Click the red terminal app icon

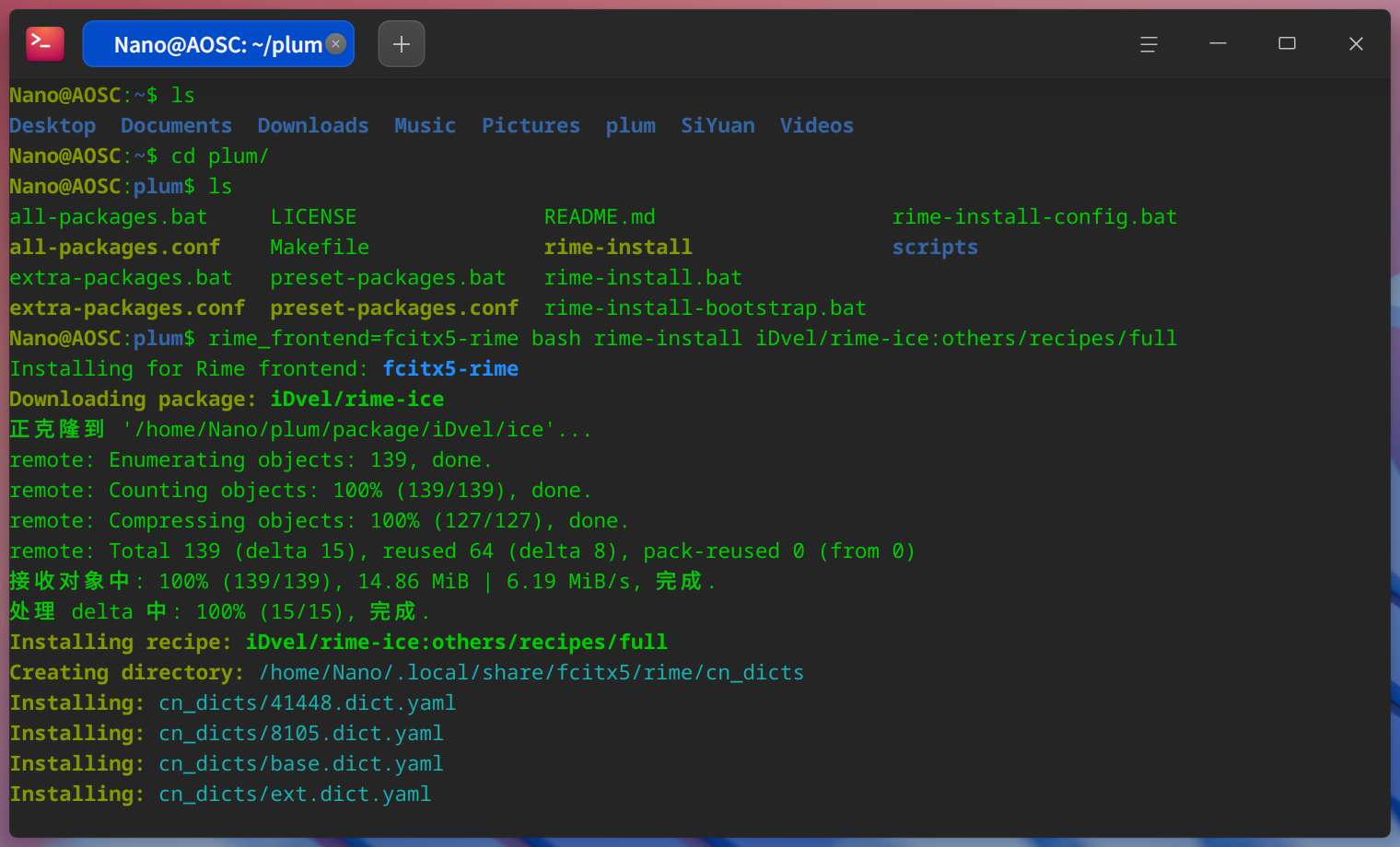[45, 43]
